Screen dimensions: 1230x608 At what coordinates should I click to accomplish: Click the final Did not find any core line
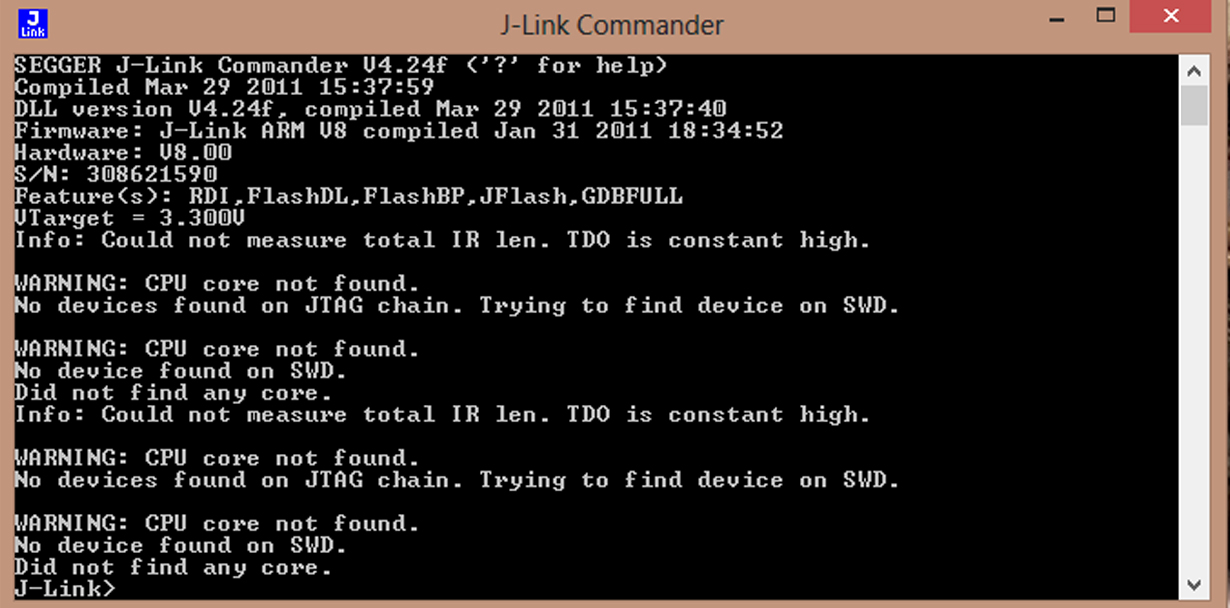pos(173,567)
